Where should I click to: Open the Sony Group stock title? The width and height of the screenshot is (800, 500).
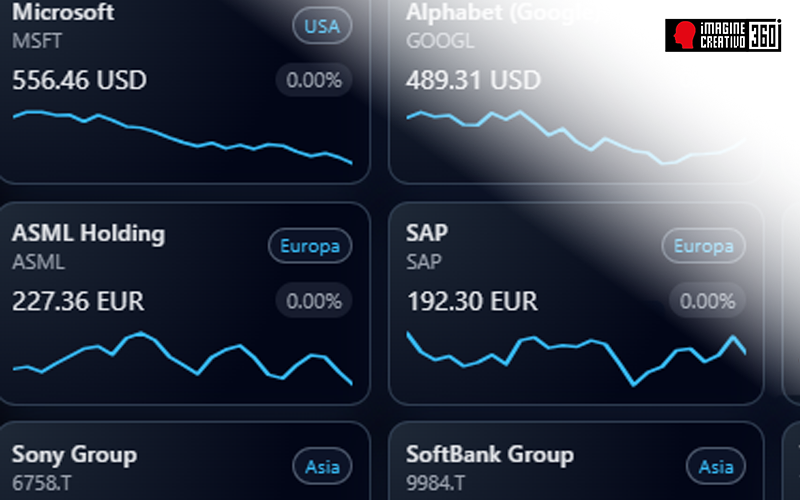coord(74,454)
